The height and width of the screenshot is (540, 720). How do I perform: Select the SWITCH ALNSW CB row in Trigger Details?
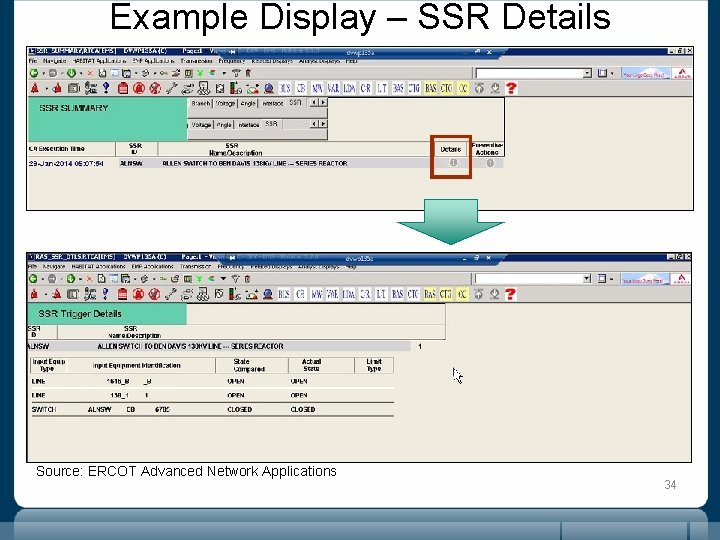pos(212,409)
